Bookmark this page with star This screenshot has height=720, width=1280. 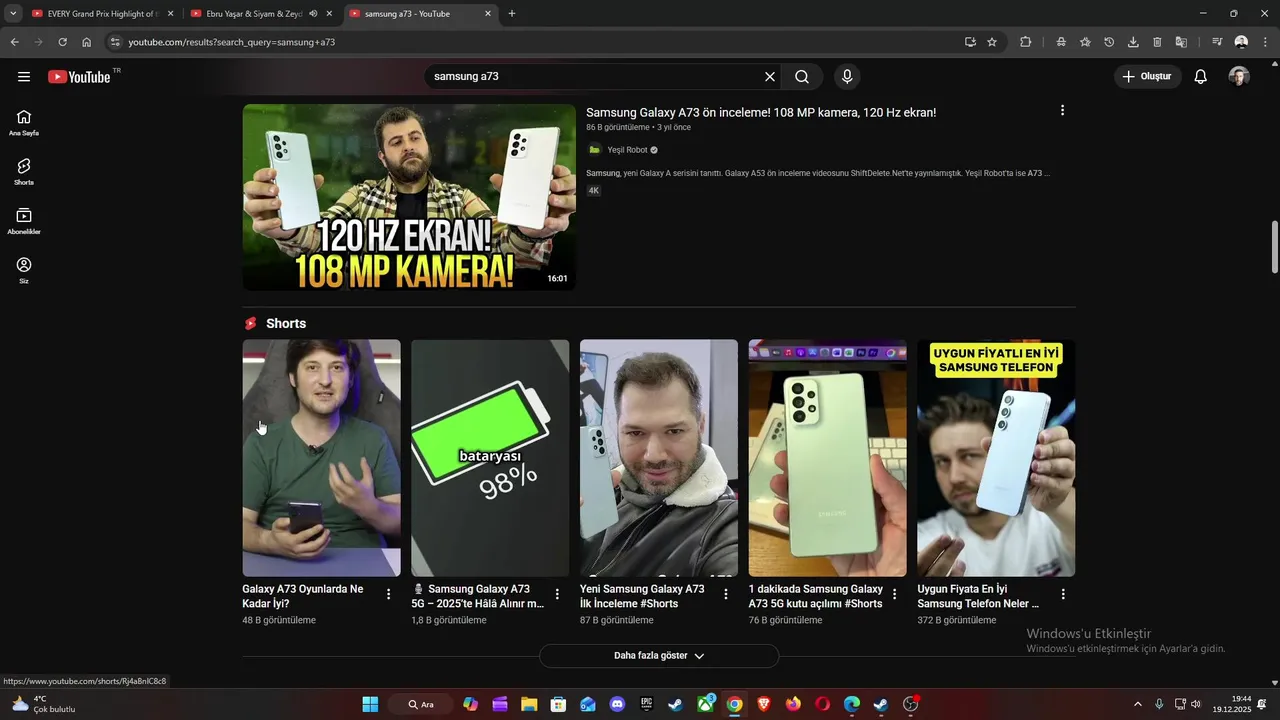point(992,42)
